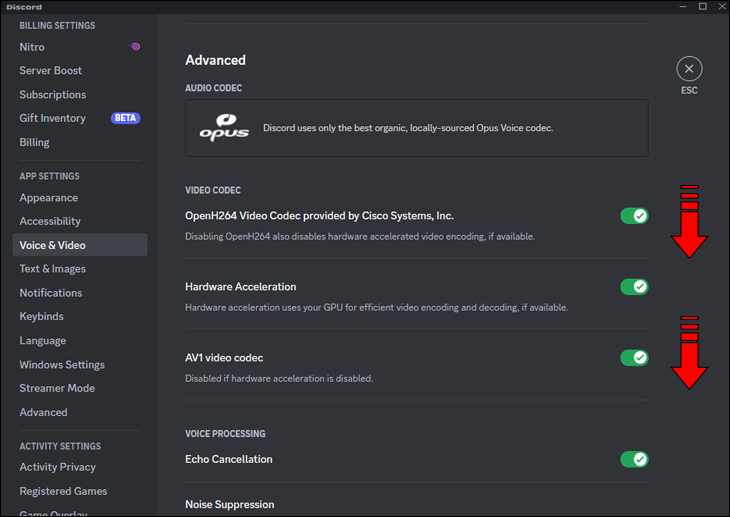730x517 pixels.
Task: Open Activity Privacy settings
Action: click(57, 467)
